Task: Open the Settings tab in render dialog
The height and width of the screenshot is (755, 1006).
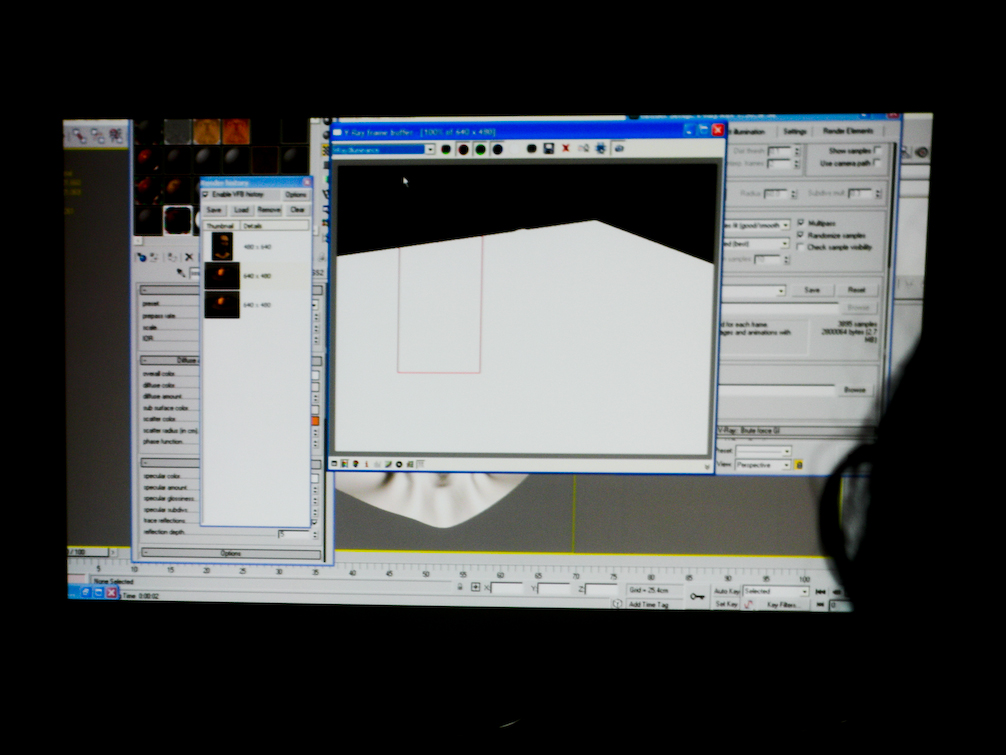Action: point(794,131)
